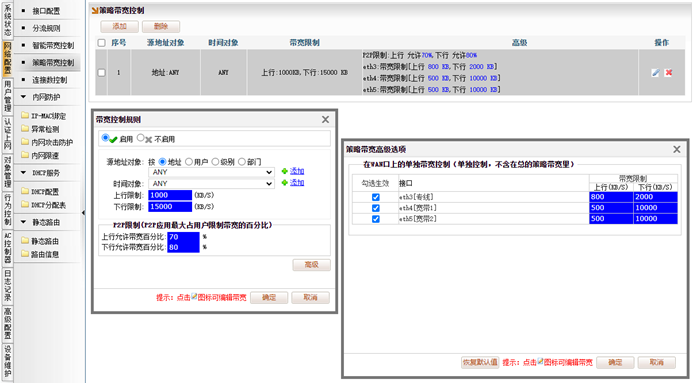The height and width of the screenshot is (383, 693).
Task: Open the 内网攻击防护 folder item
Action: pyautogui.click(x=47, y=142)
